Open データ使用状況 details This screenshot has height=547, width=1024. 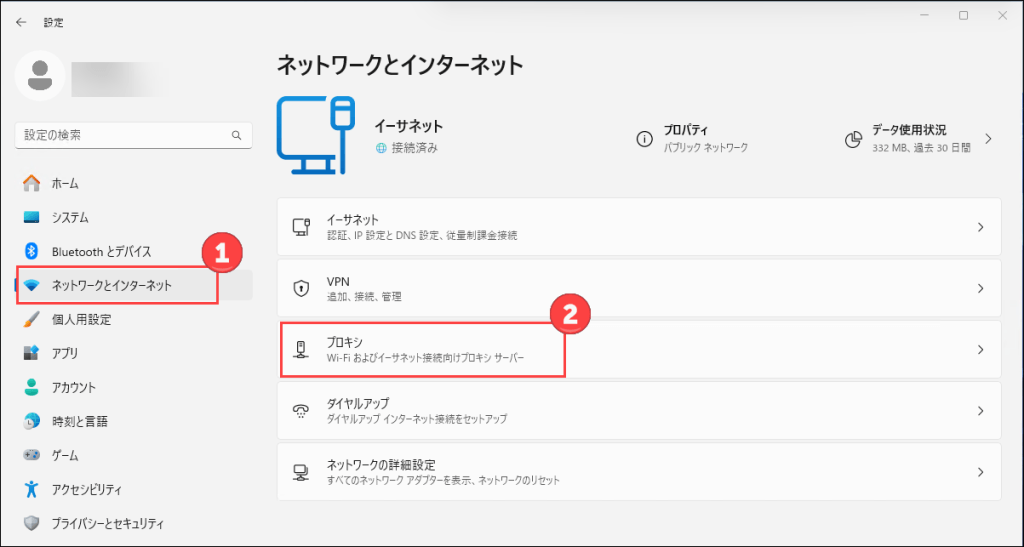[x=919, y=138]
